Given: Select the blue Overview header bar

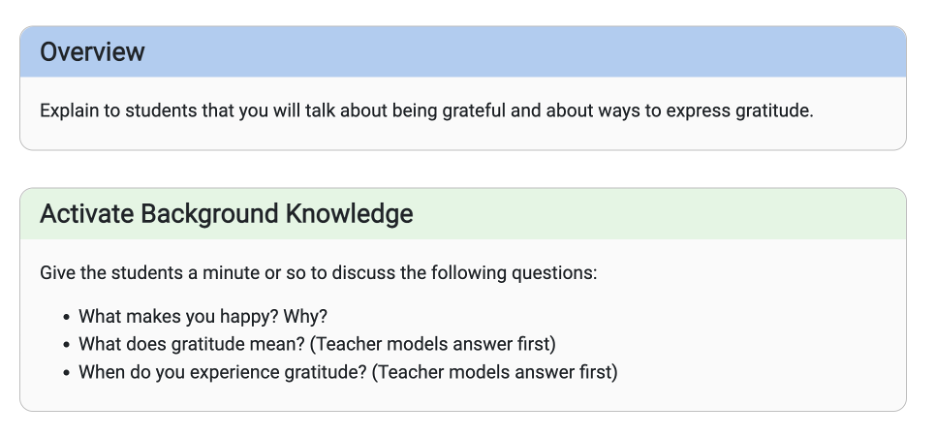Looking at the screenshot, I should click(x=463, y=52).
